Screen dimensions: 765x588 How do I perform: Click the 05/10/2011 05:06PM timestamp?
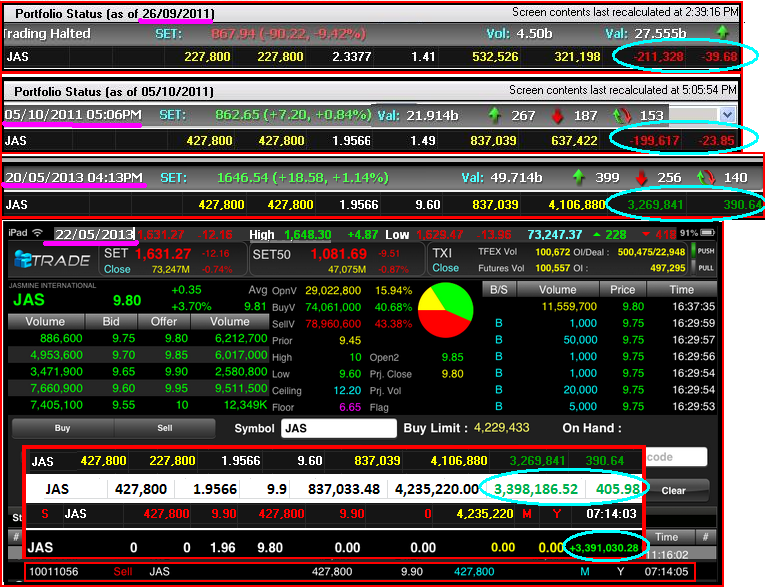point(73,115)
